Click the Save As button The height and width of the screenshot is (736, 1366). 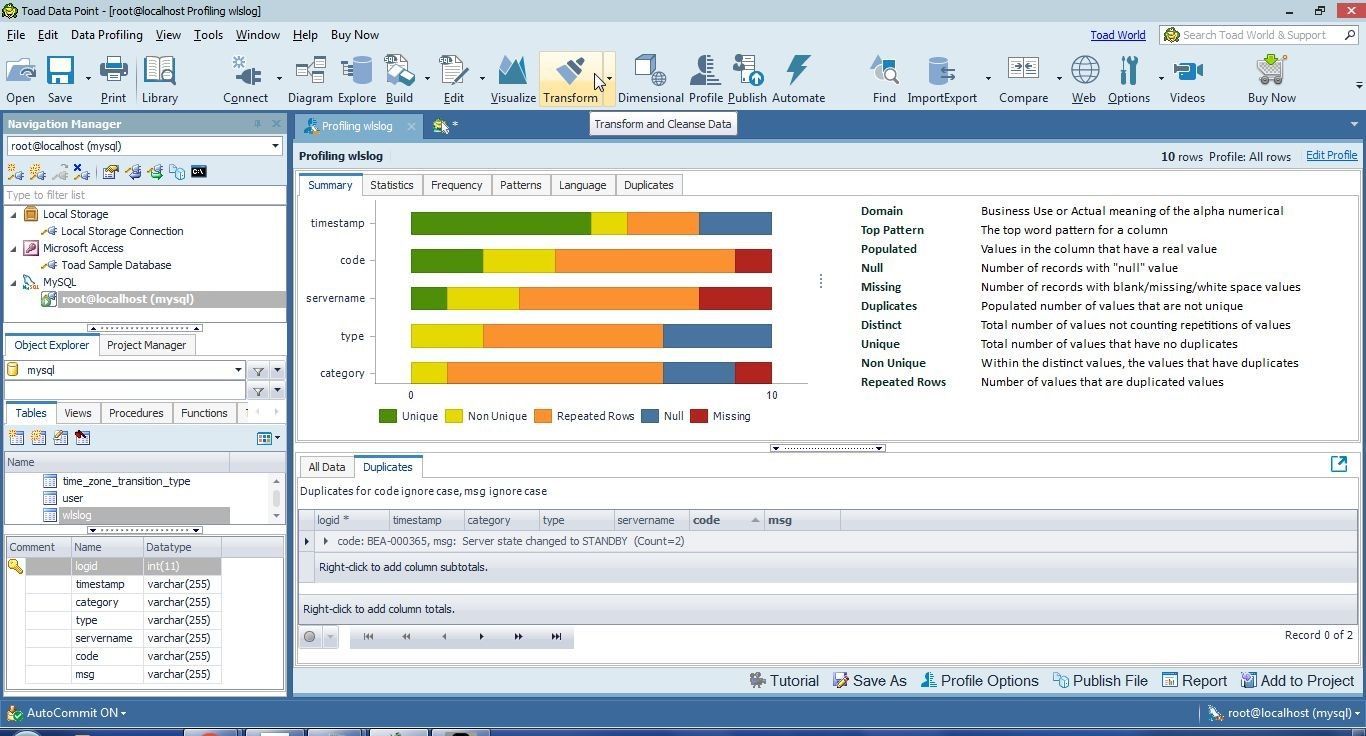point(869,681)
